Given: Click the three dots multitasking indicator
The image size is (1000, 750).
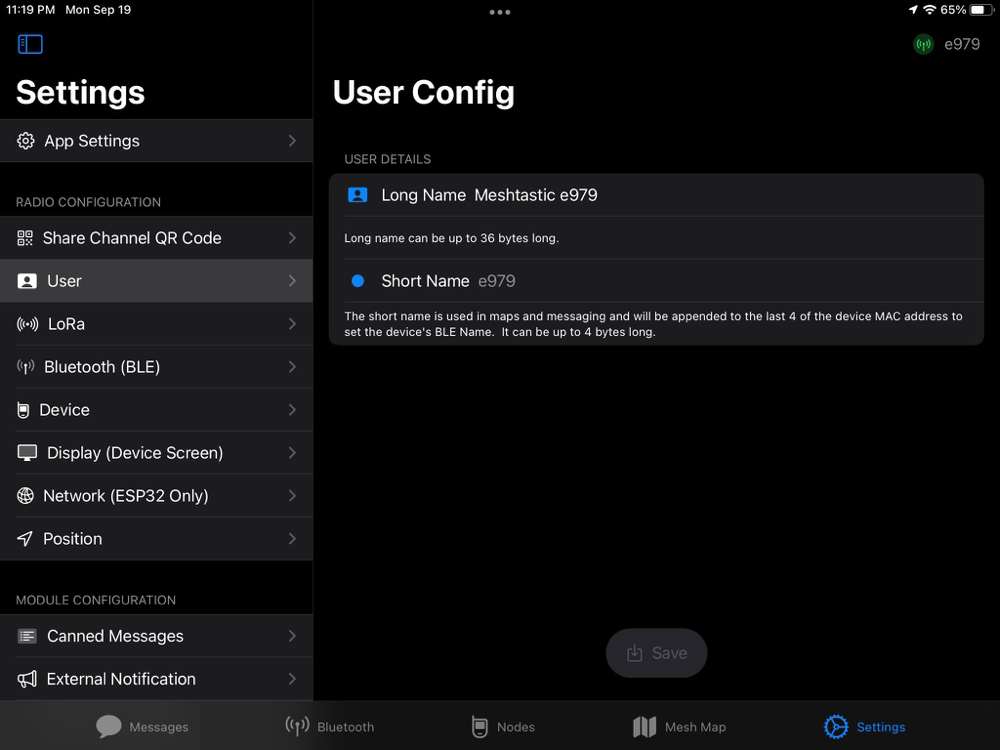Looking at the screenshot, I should point(499,12).
